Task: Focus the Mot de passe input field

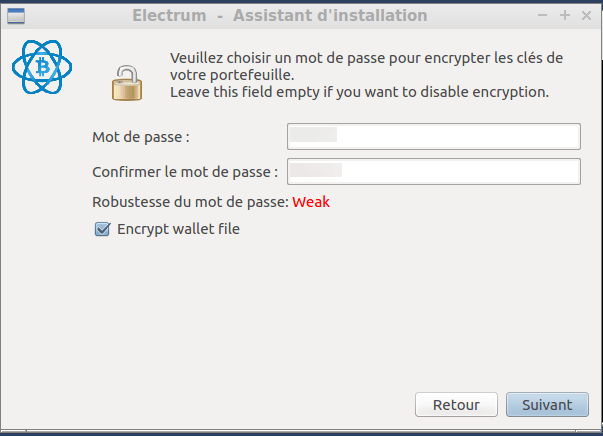Action: pyautogui.click(x=434, y=136)
